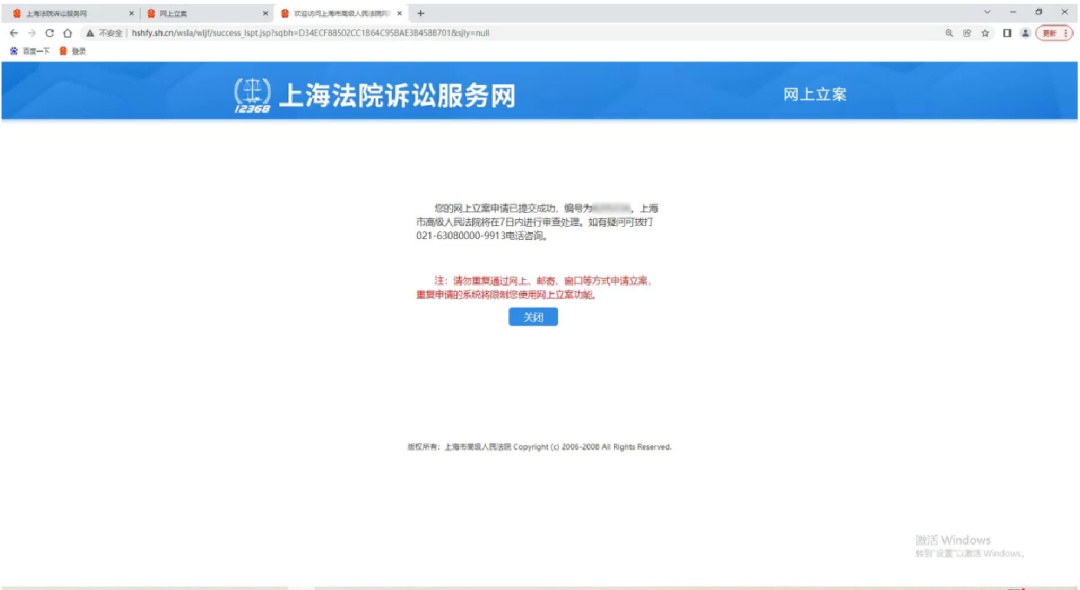Close the active 欢迎访问 tab
This screenshot has width=1080, height=590.
(x=399, y=13)
